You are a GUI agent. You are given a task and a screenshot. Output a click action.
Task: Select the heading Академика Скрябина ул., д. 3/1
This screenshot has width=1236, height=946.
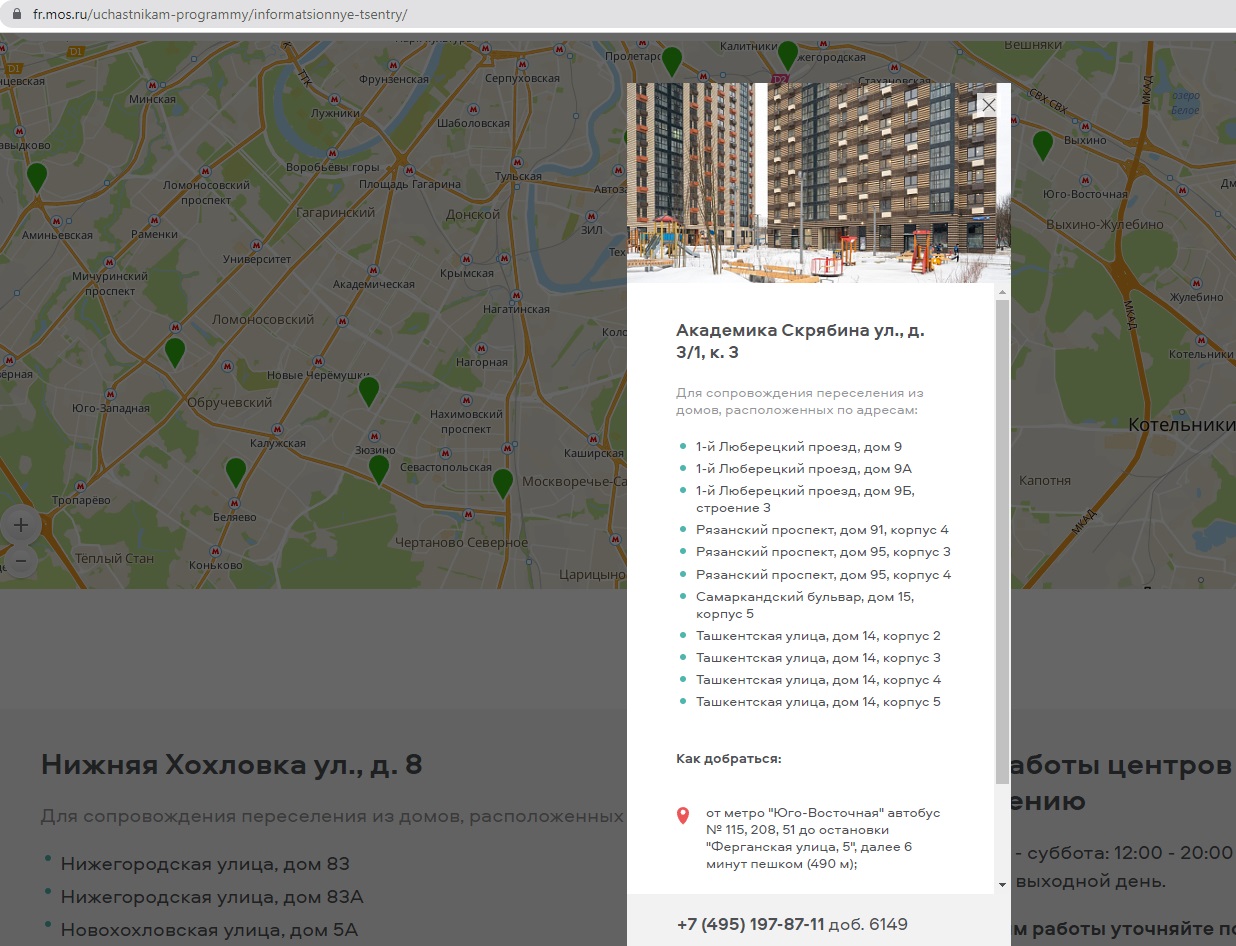point(800,341)
